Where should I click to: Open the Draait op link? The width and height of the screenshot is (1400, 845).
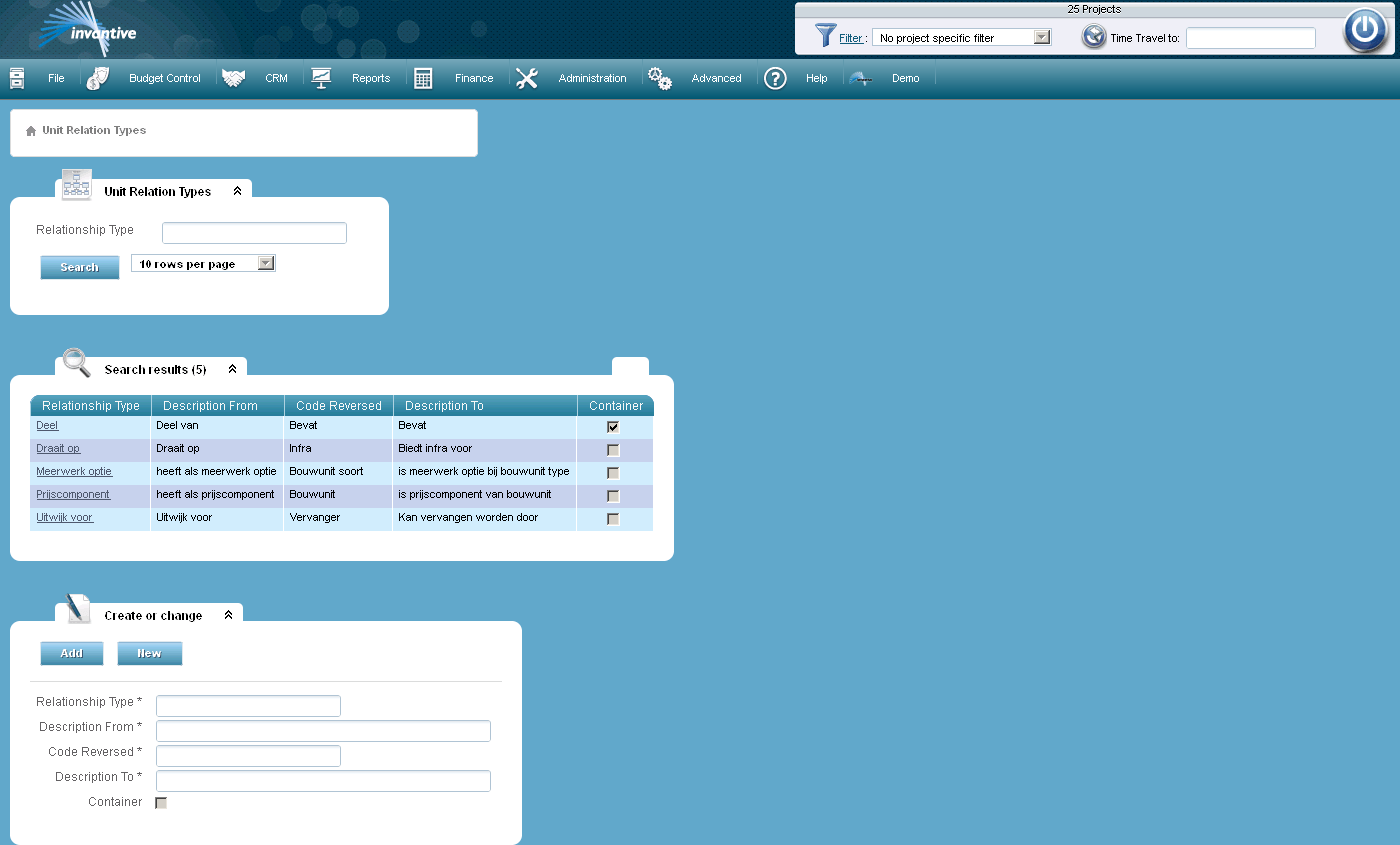coord(58,449)
